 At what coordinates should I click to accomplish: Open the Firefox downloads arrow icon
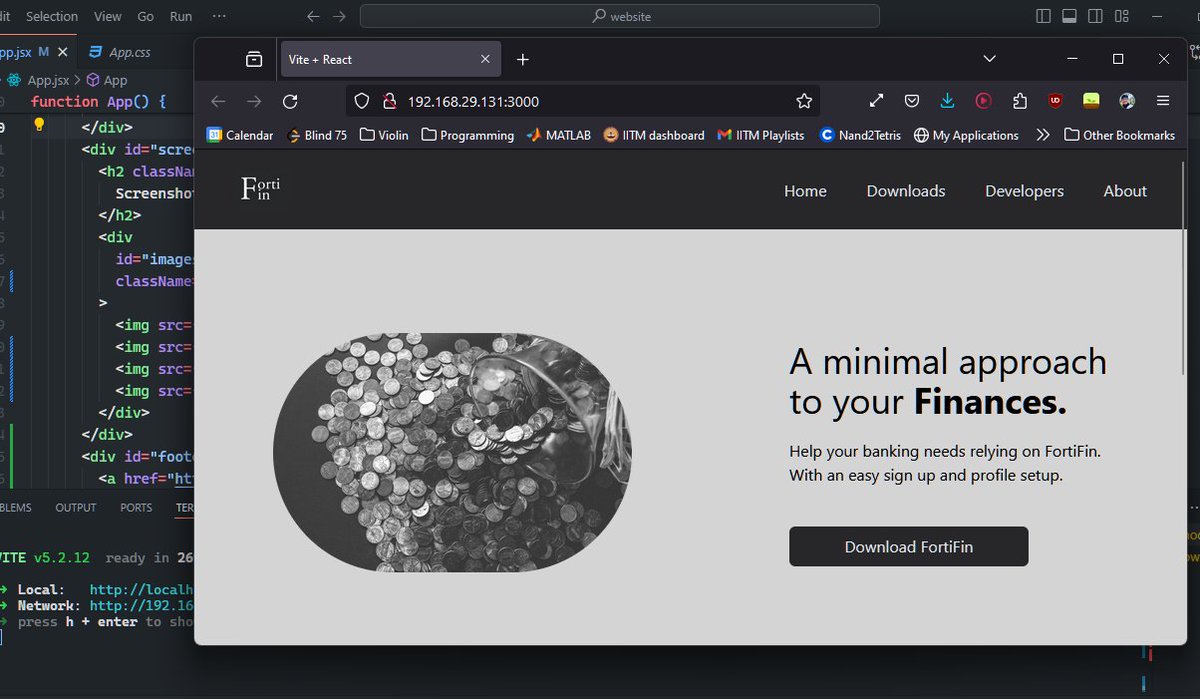click(948, 101)
